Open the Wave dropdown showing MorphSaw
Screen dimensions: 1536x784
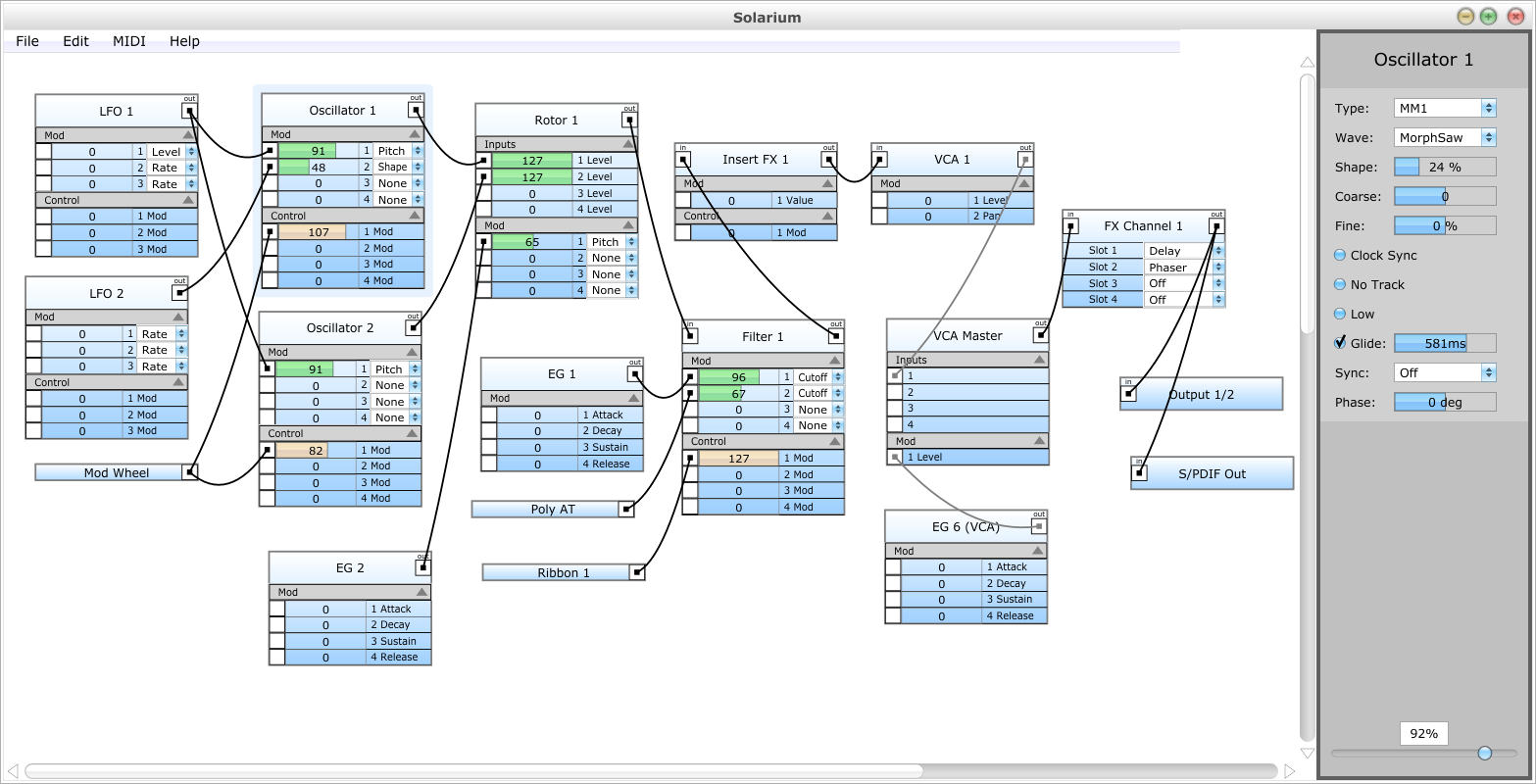click(1445, 137)
